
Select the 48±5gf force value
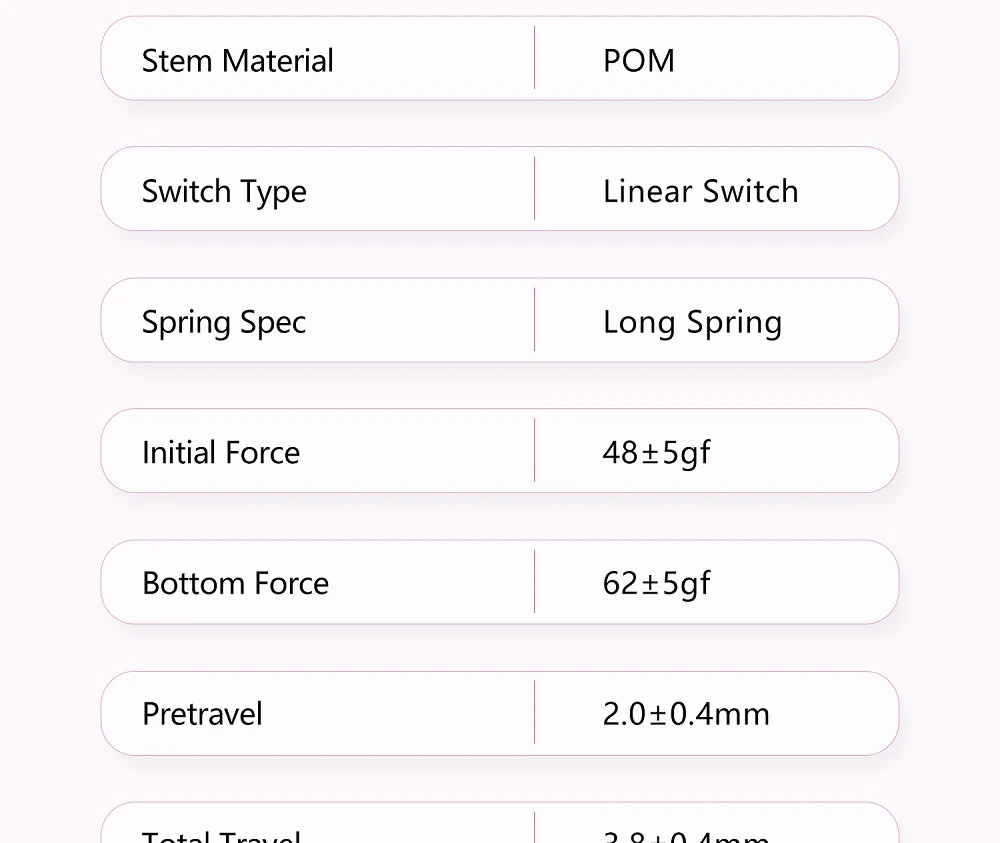[x=656, y=452]
